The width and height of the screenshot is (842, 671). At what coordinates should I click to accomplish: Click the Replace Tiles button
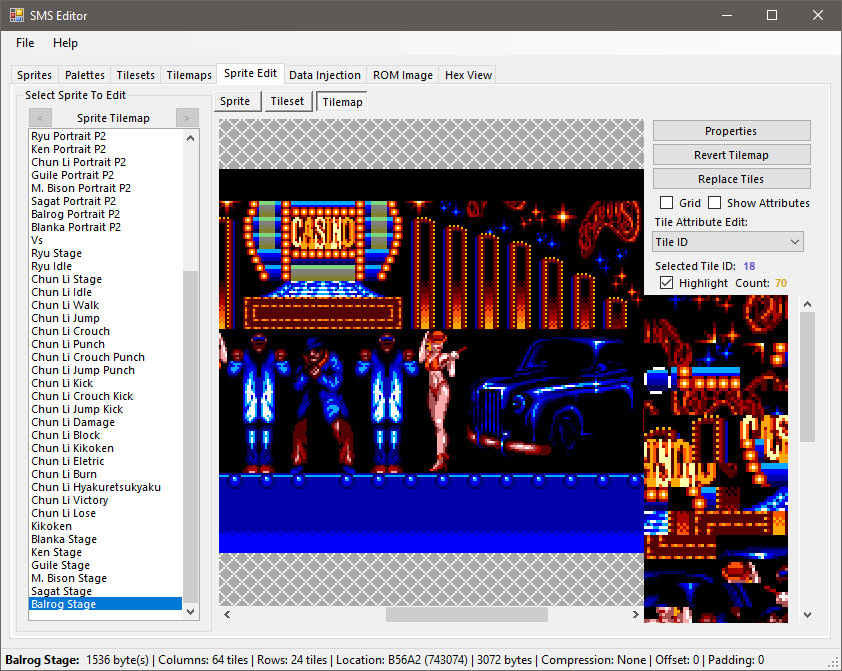coord(731,179)
